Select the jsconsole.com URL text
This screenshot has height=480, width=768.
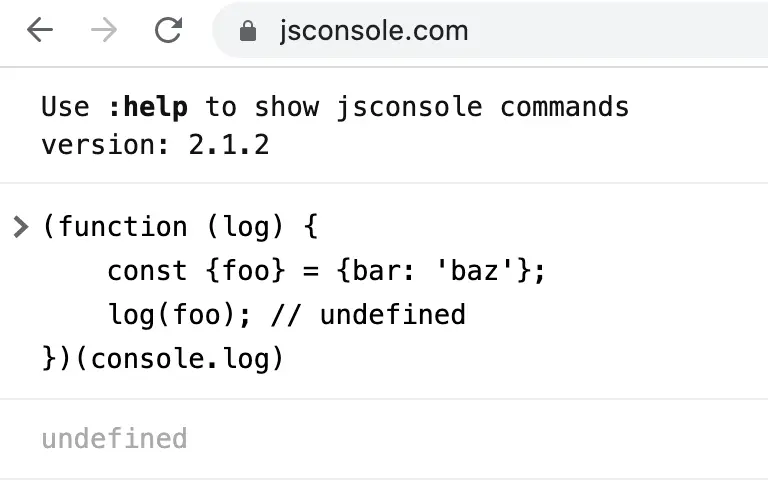374,31
